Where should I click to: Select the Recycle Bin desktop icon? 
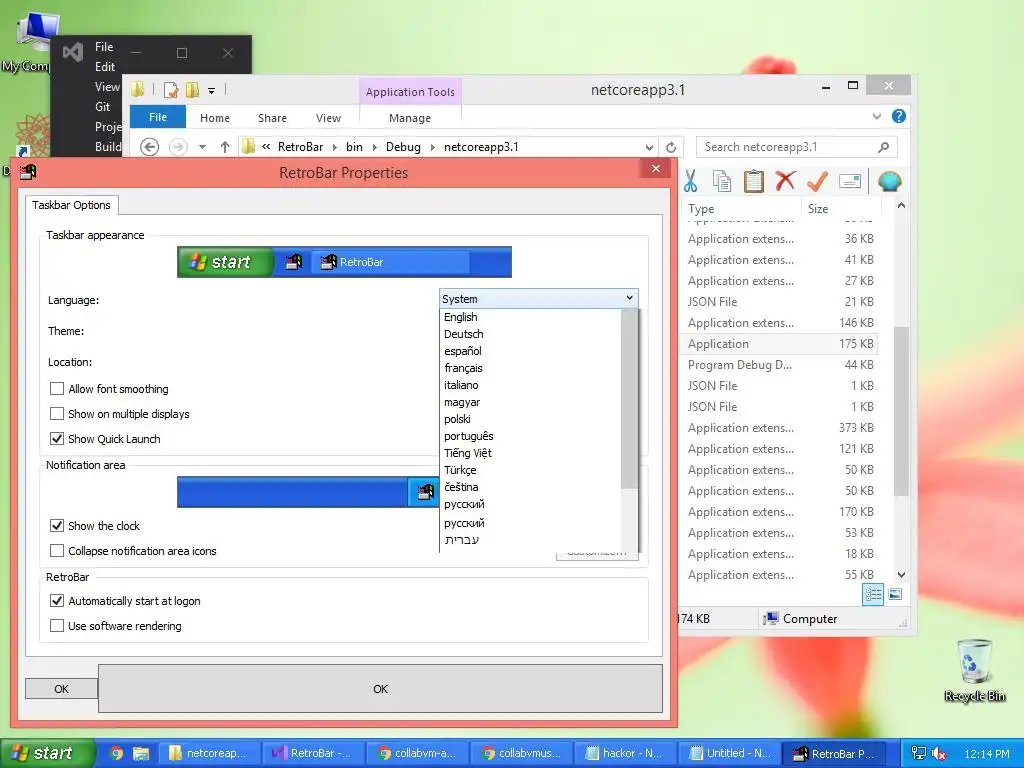(974, 671)
